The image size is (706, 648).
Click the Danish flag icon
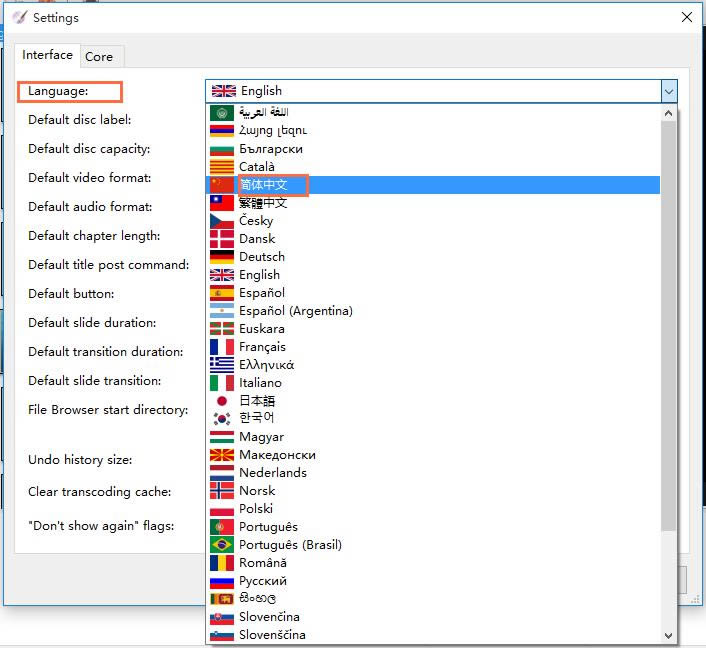pos(222,239)
